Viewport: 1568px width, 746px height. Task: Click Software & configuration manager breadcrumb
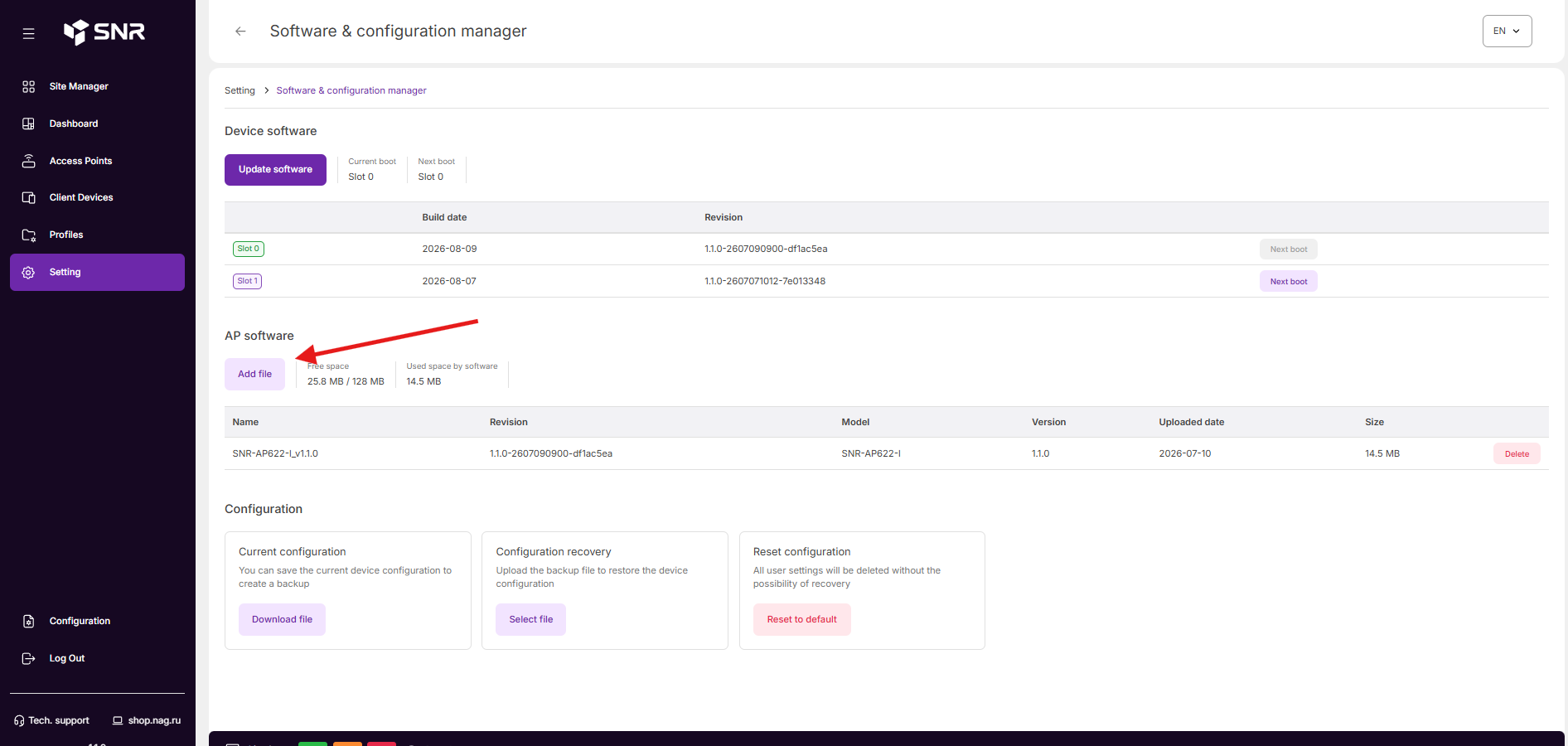coord(351,90)
